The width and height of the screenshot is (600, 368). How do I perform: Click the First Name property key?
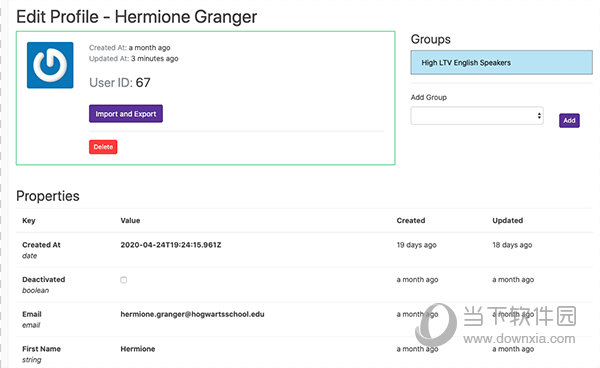41,349
